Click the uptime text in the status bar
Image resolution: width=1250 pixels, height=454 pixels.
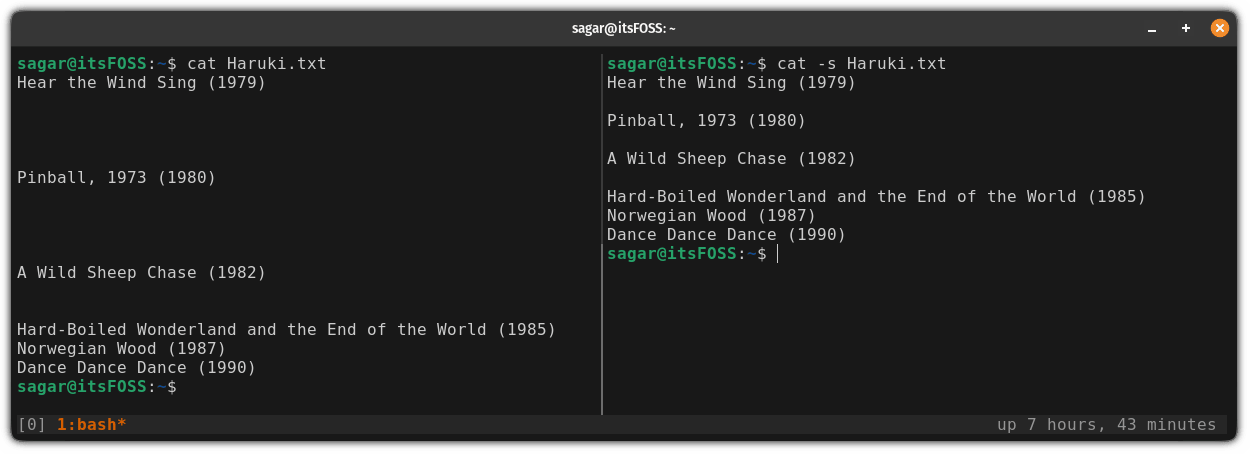(x=1106, y=425)
